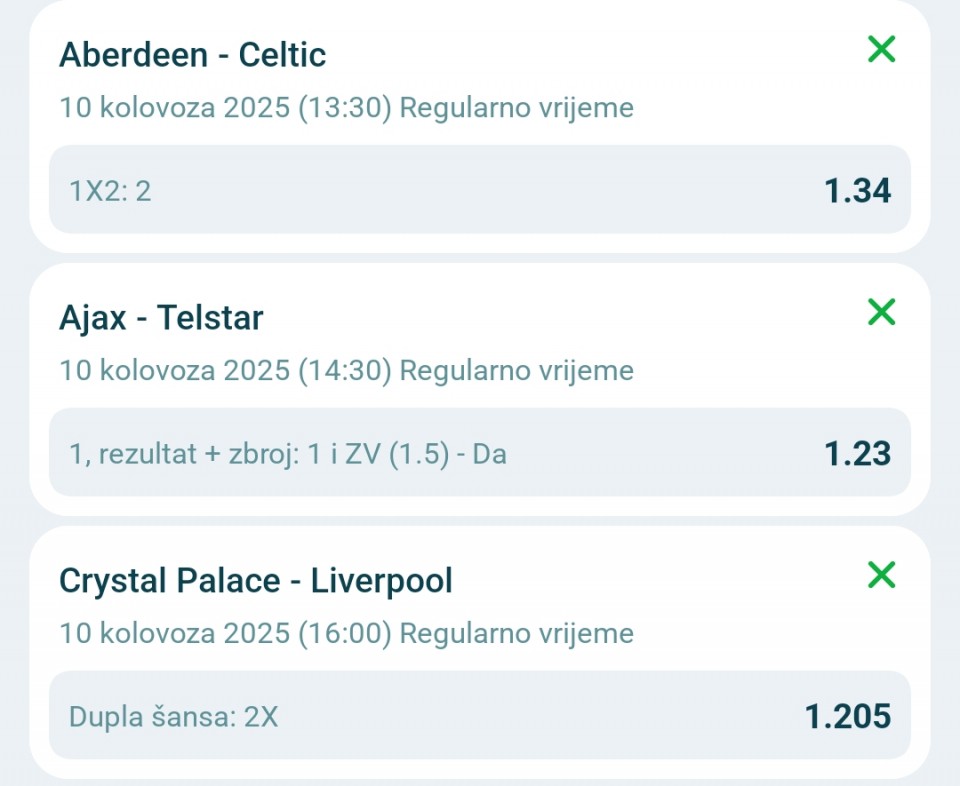Open the Crystal Palace - Liverpool match title

(x=255, y=580)
